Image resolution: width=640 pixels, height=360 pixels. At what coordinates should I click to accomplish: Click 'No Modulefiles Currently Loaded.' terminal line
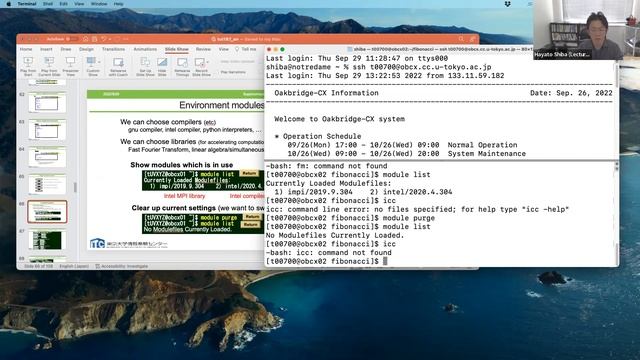coord(335,236)
